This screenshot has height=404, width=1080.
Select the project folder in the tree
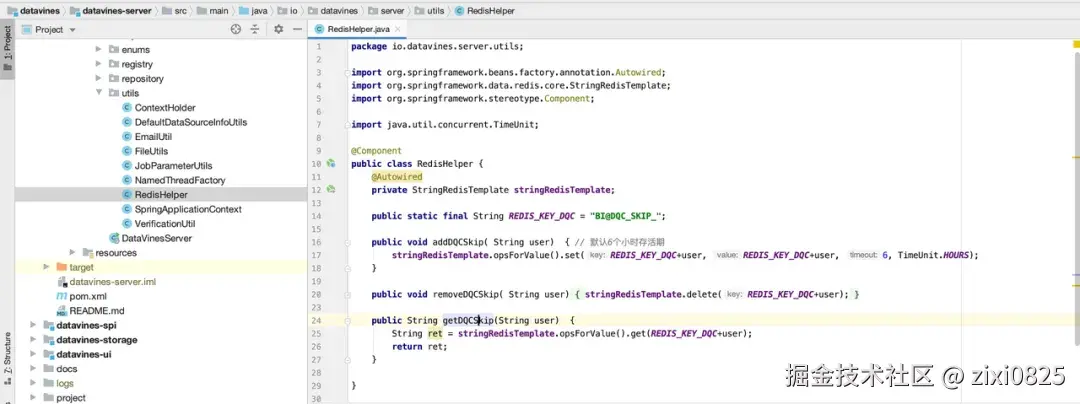[71, 398]
